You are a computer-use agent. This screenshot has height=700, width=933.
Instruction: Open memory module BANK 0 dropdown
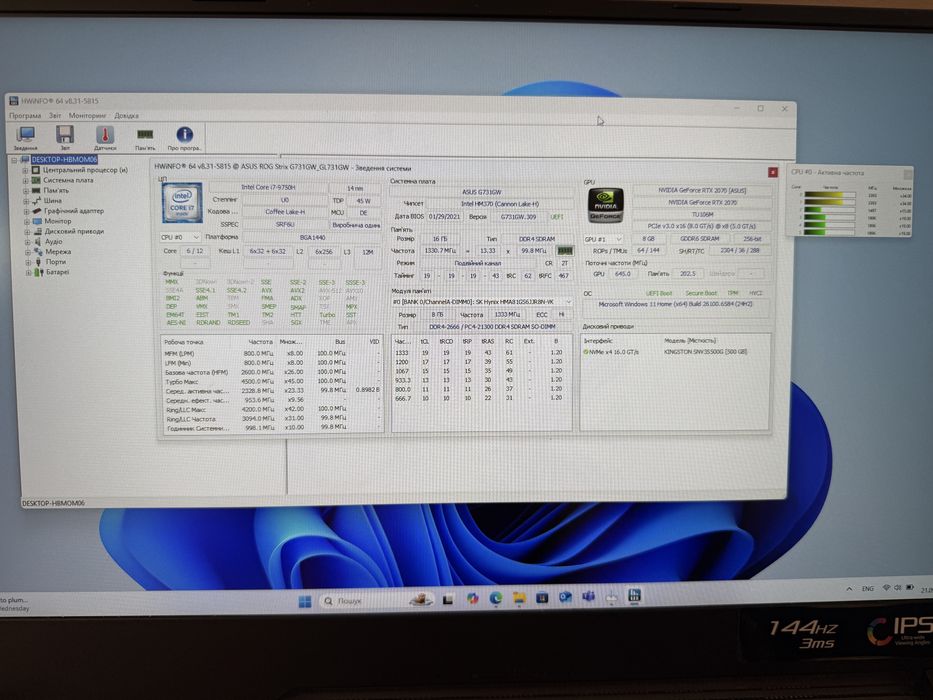point(482,302)
